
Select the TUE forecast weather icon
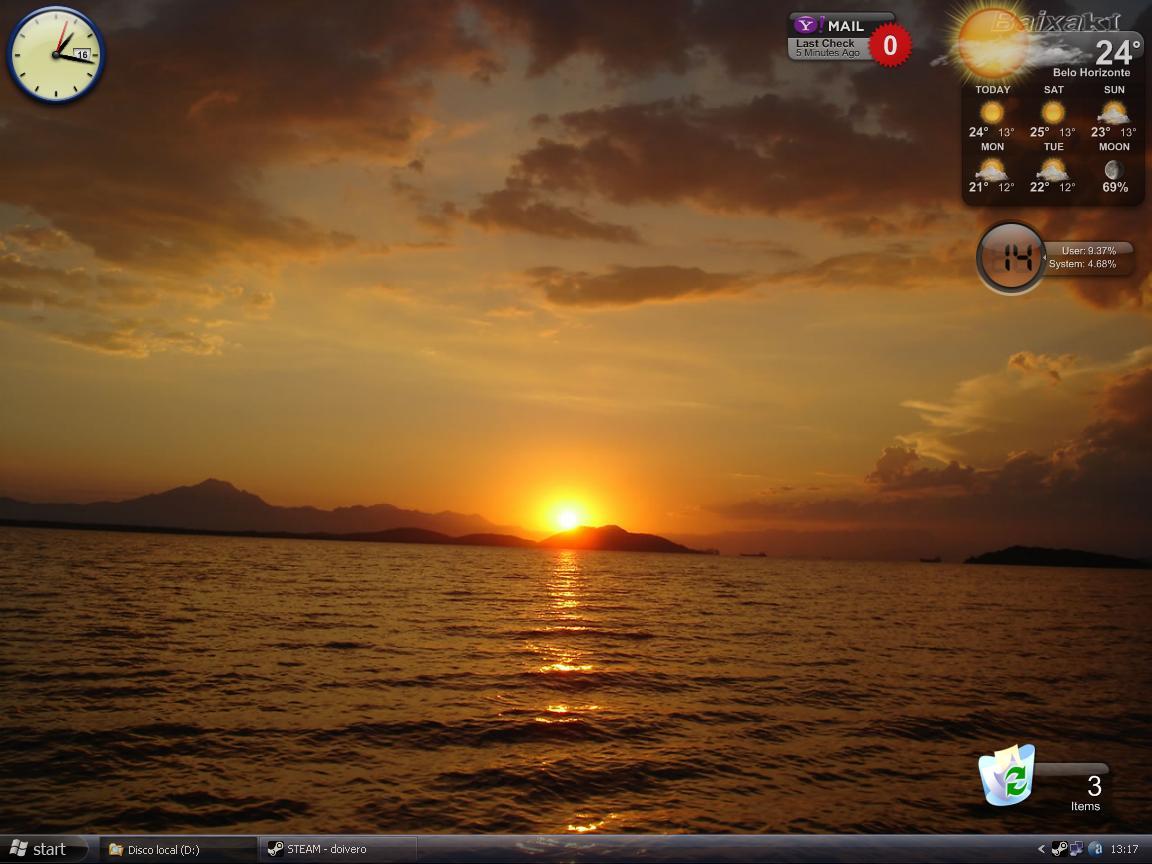[x=1052, y=169]
